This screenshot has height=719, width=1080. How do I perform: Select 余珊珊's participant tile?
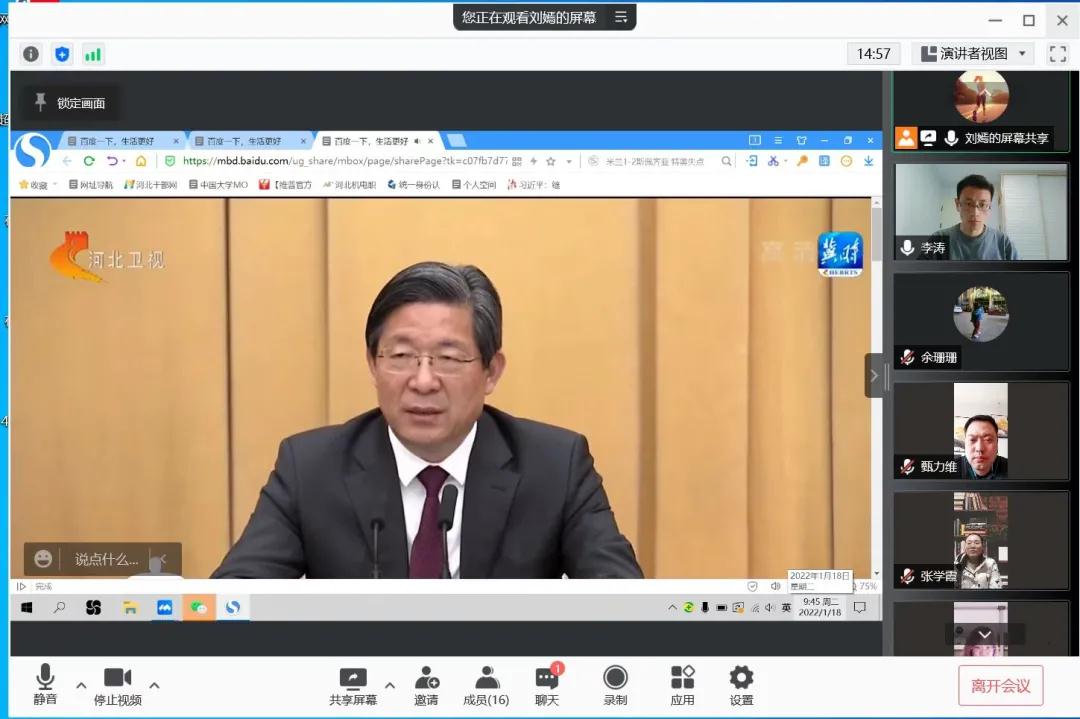click(981, 321)
